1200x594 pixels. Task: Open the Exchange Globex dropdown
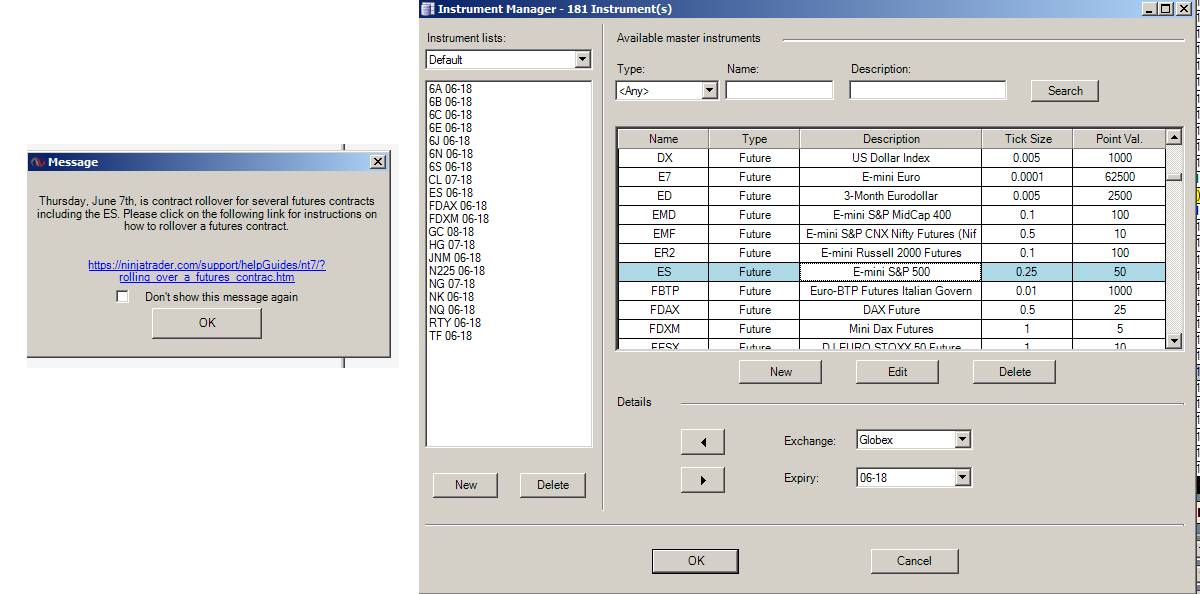click(962, 440)
